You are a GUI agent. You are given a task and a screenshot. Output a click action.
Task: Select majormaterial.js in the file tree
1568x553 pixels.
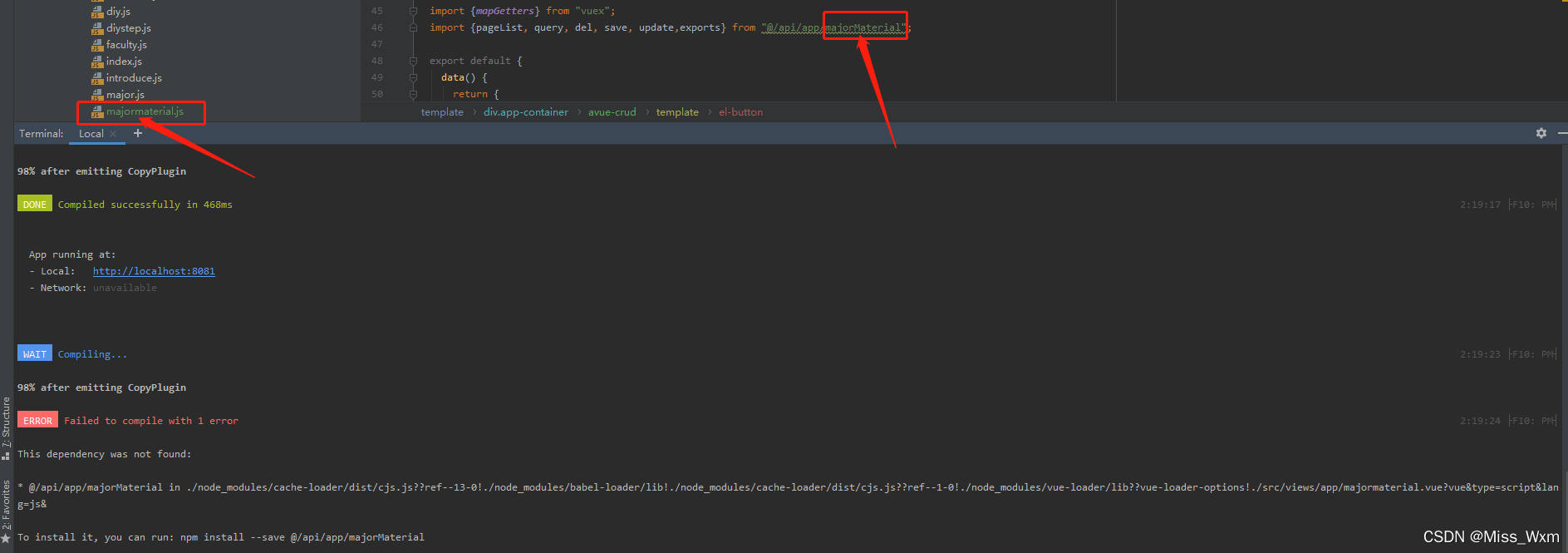click(144, 111)
